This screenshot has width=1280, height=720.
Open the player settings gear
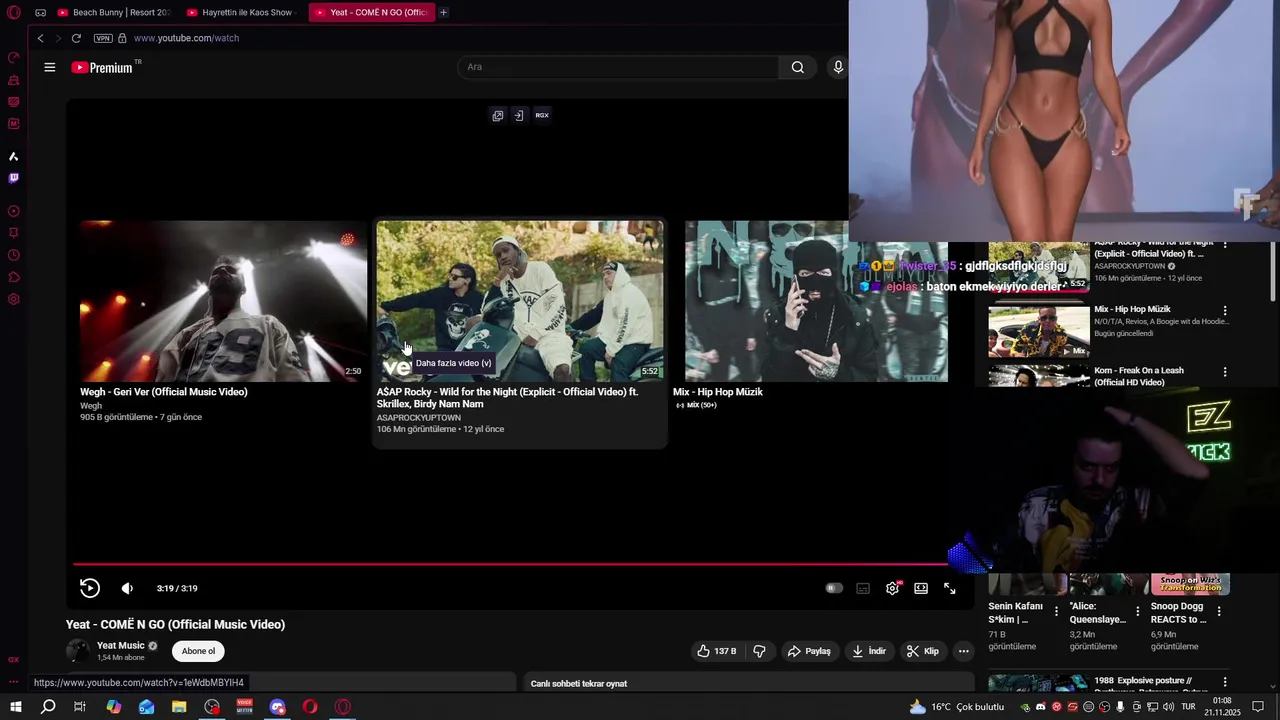[892, 588]
